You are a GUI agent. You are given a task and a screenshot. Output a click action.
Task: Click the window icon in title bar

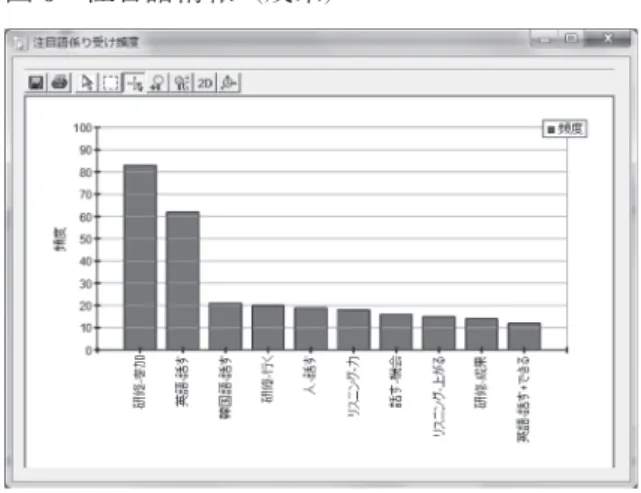point(20,43)
